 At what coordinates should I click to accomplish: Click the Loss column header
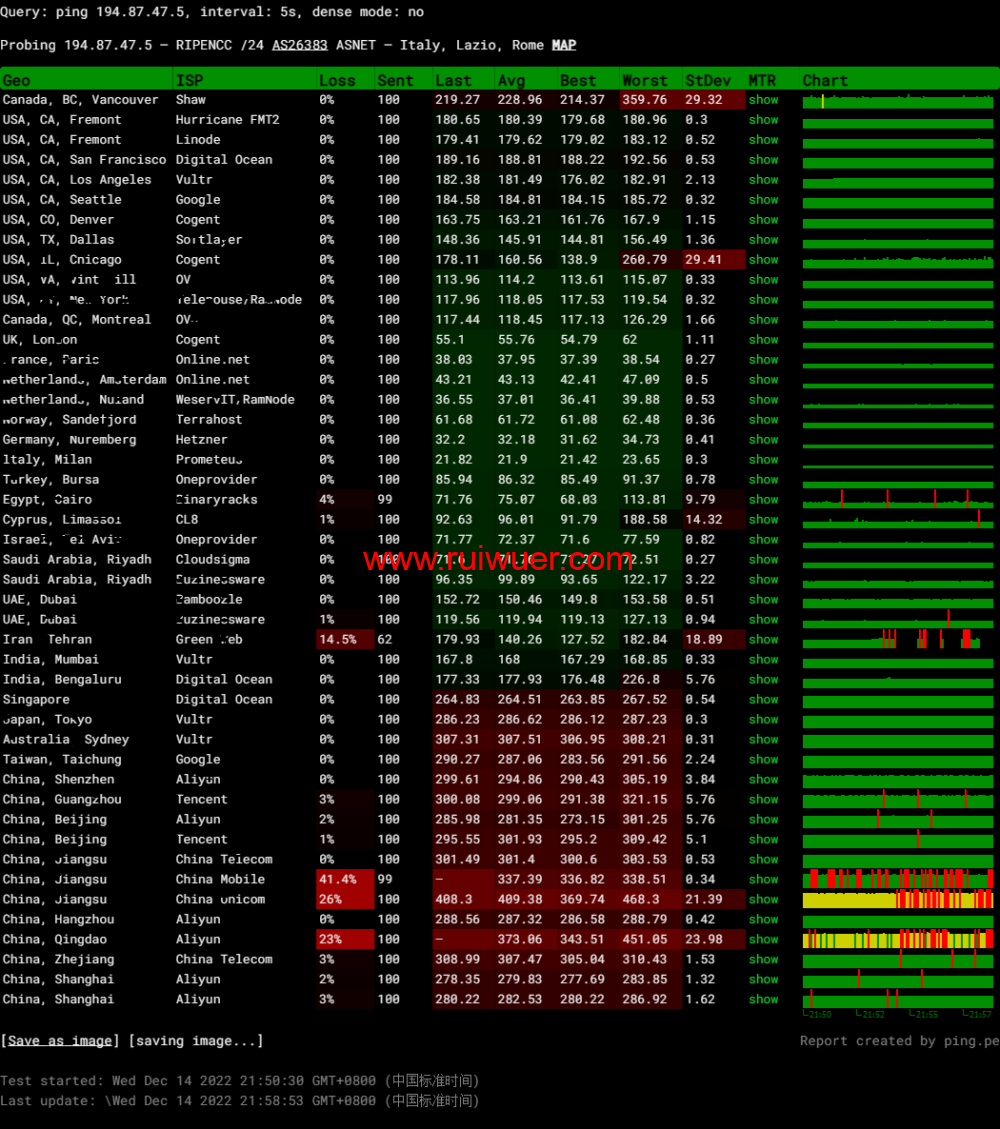pyautogui.click(x=337, y=80)
